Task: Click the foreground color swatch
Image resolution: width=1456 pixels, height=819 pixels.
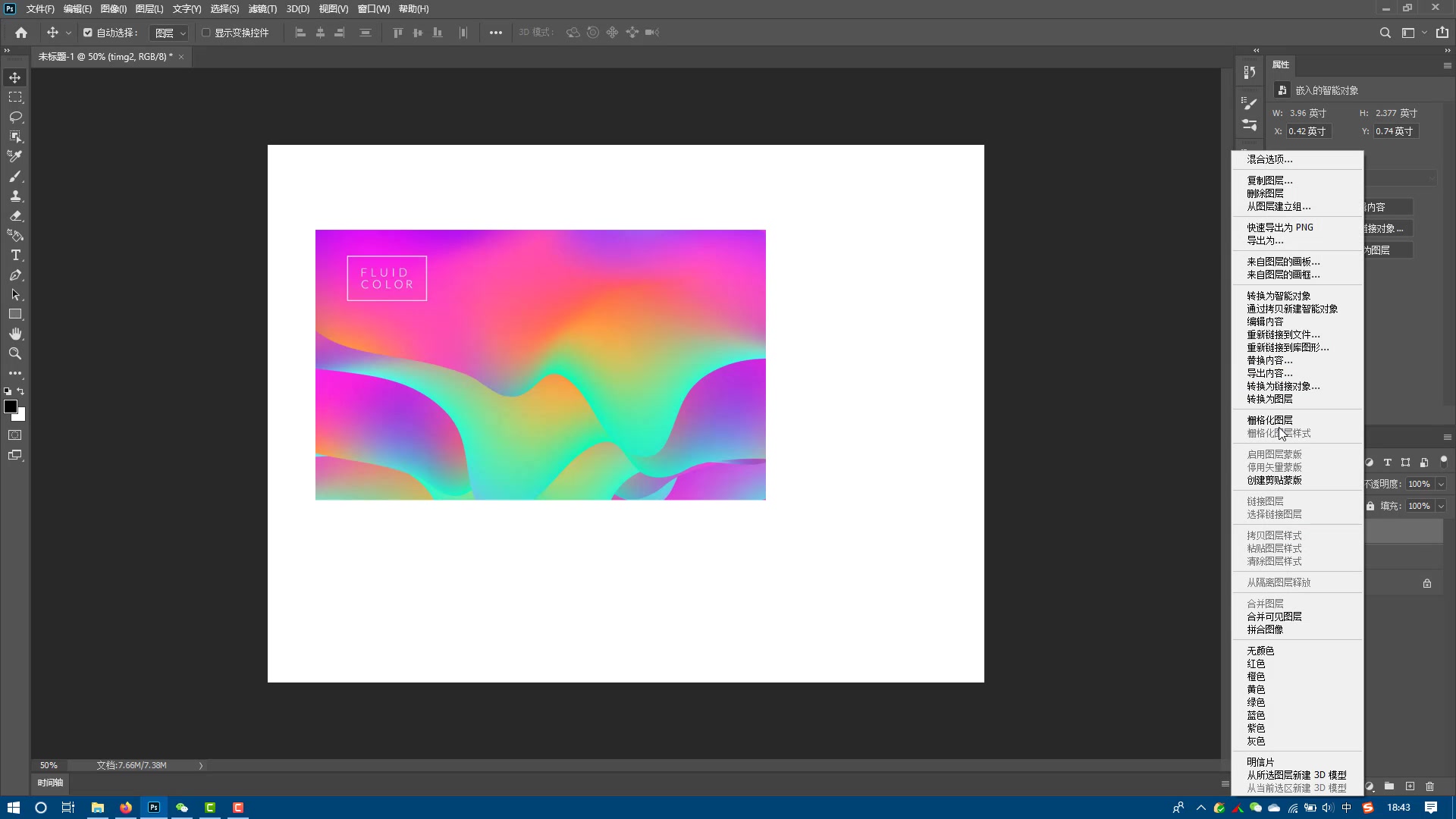Action: pos(11,406)
